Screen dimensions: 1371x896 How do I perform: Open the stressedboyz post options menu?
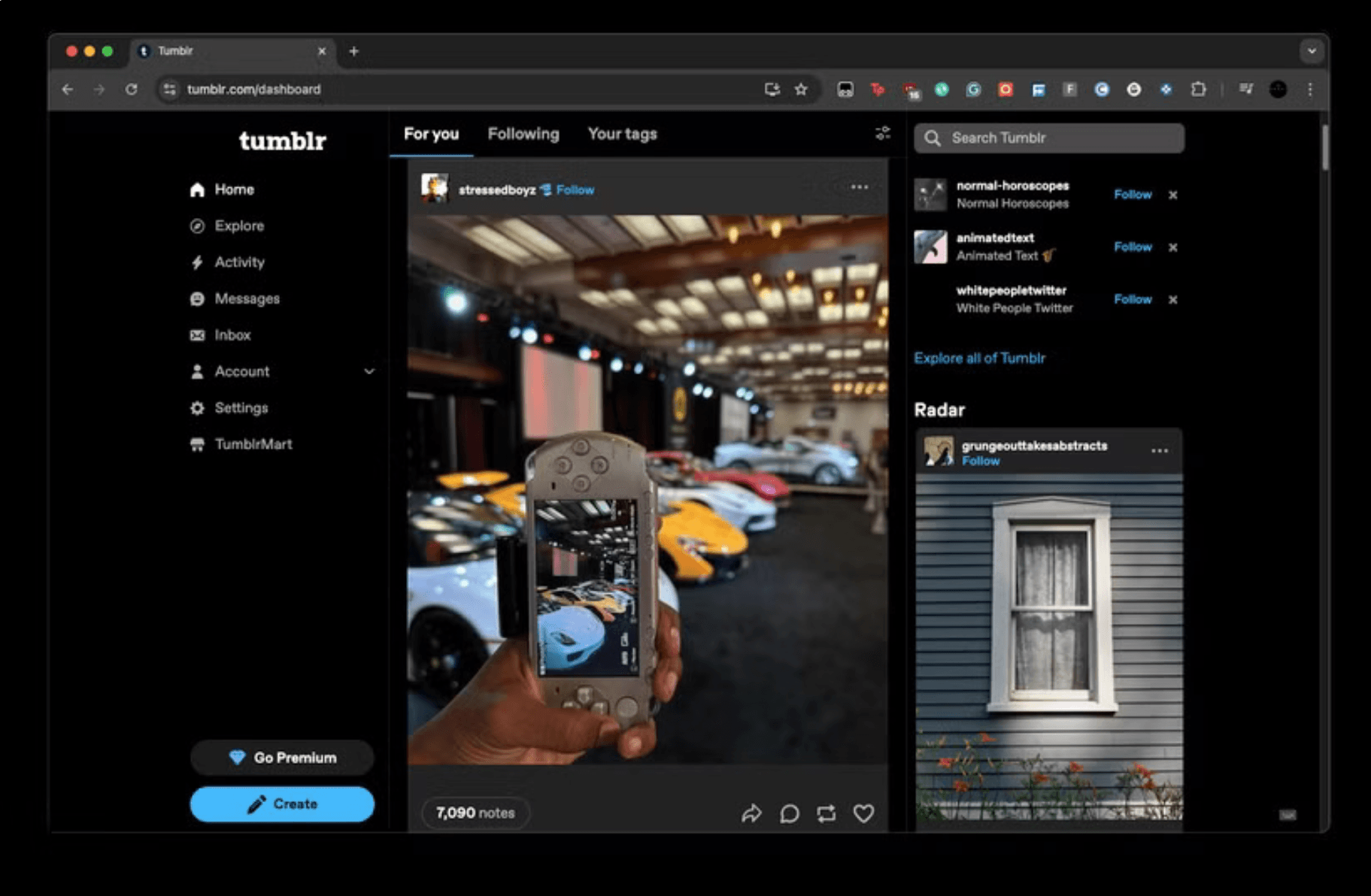(859, 187)
